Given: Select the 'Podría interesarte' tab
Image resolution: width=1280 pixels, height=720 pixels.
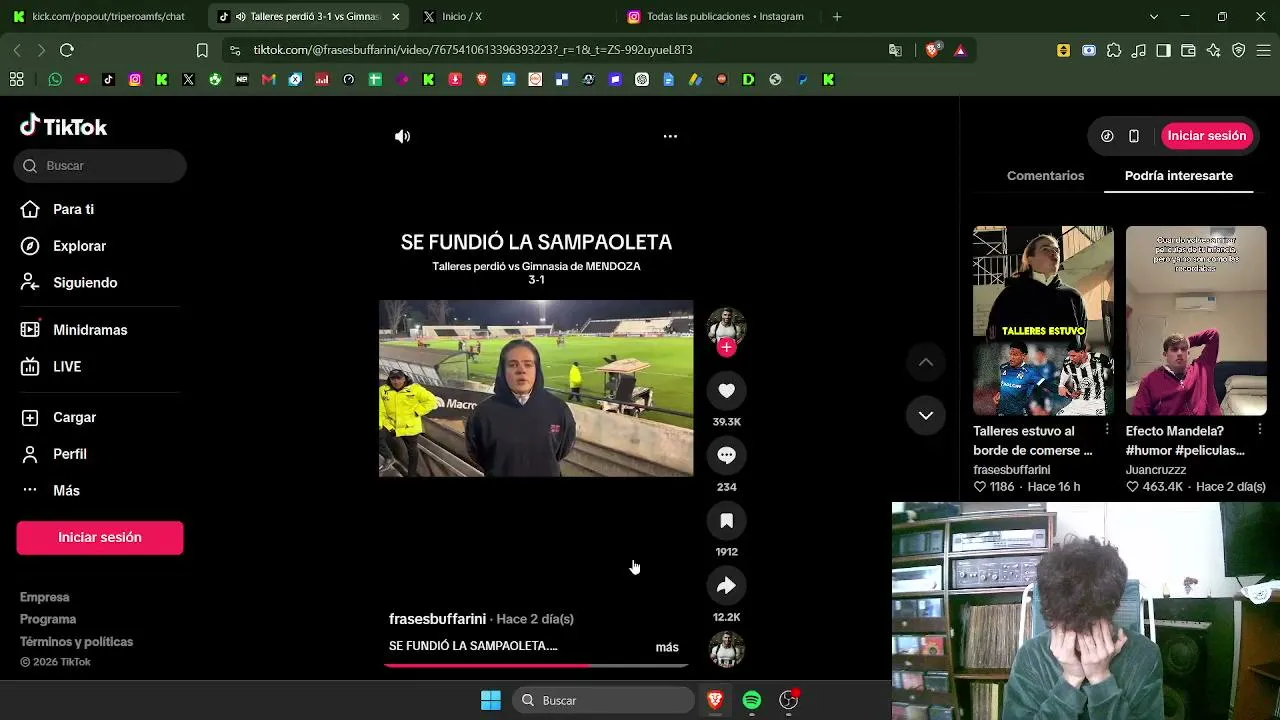Looking at the screenshot, I should point(1179,176).
